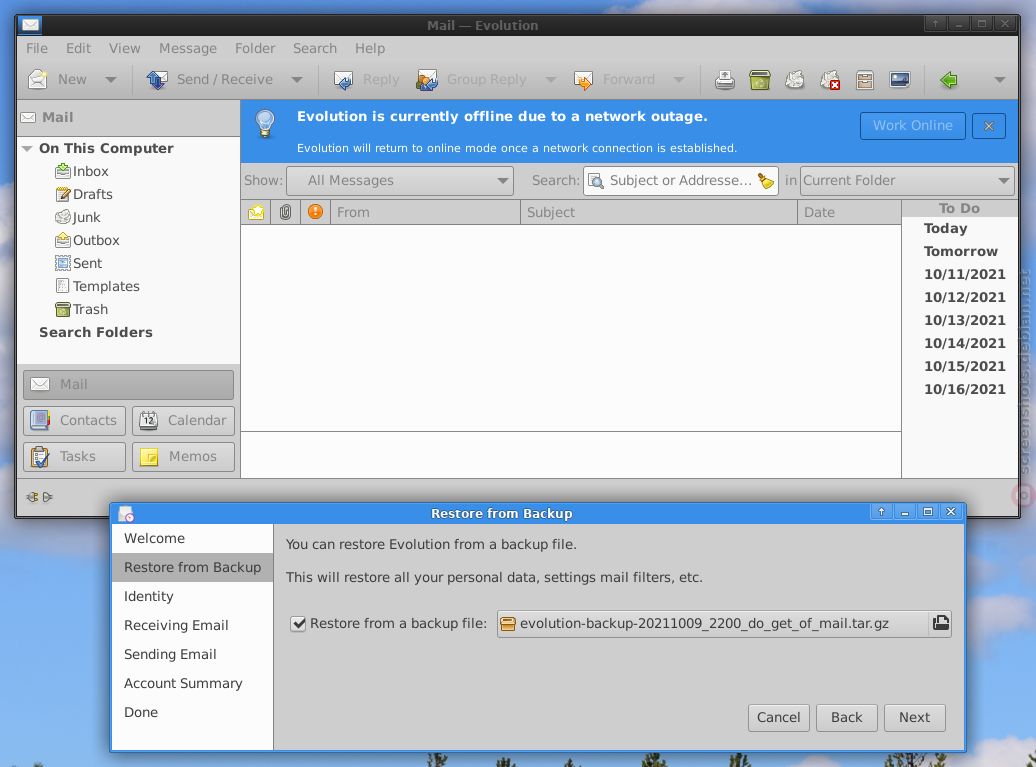Select the Trash folder
1036x767 pixels.
[81, 309]
